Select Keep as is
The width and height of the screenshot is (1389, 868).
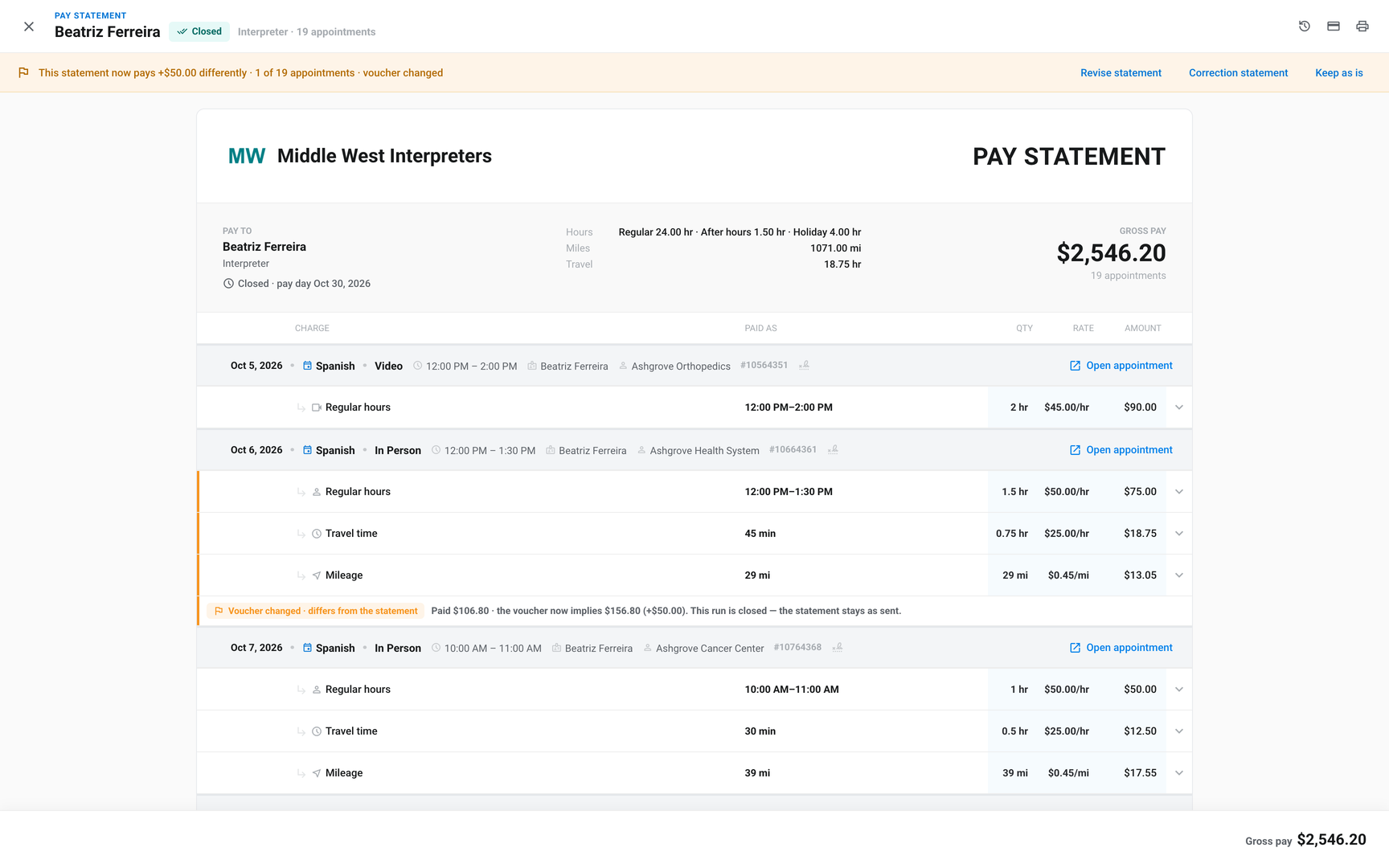(1339, 73)
